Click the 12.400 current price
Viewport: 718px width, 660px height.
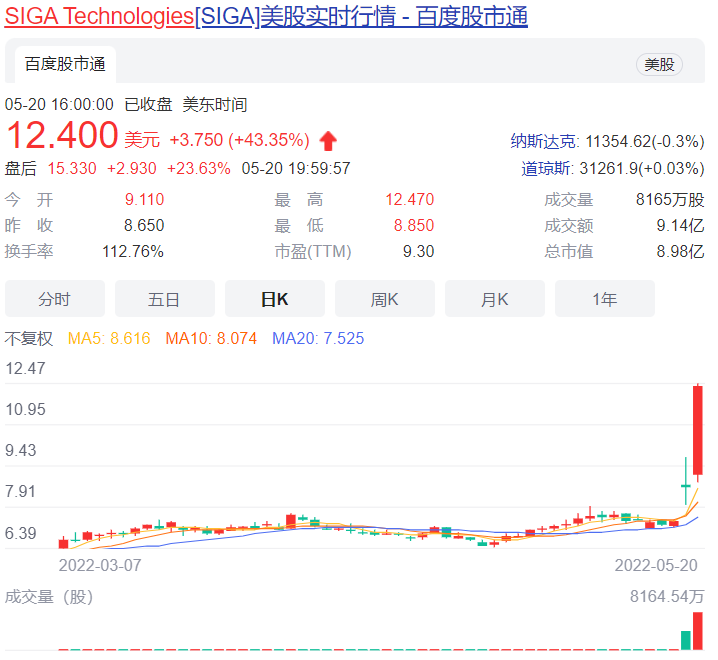point(62,135)
